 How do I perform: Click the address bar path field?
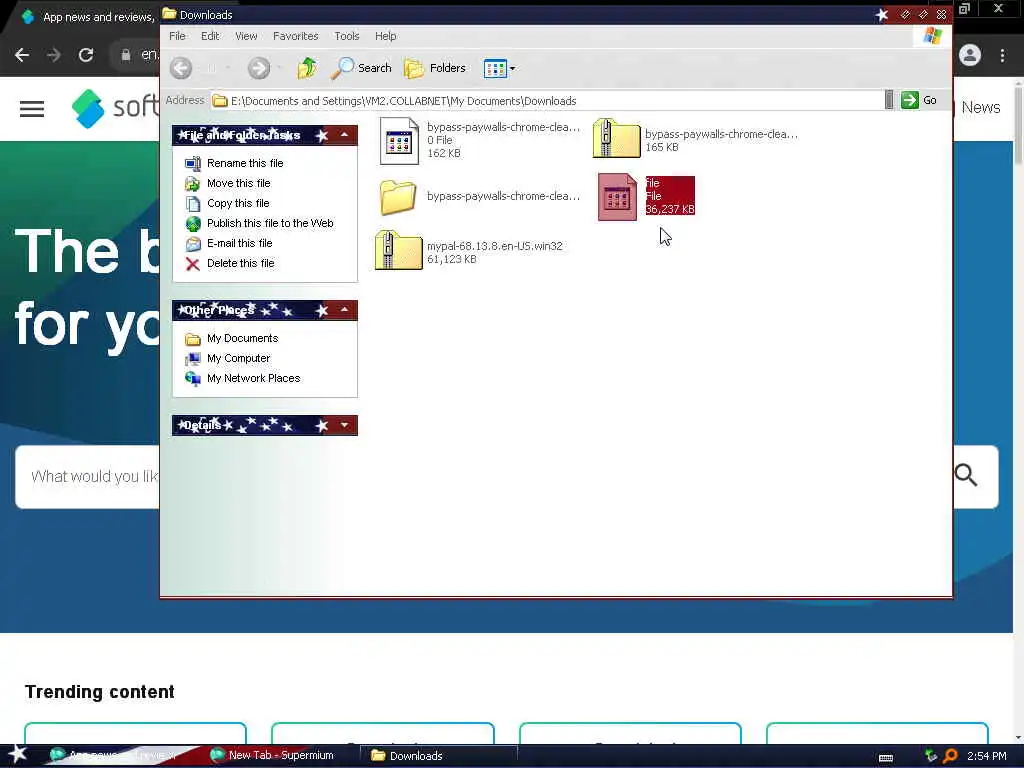(547, 101)
